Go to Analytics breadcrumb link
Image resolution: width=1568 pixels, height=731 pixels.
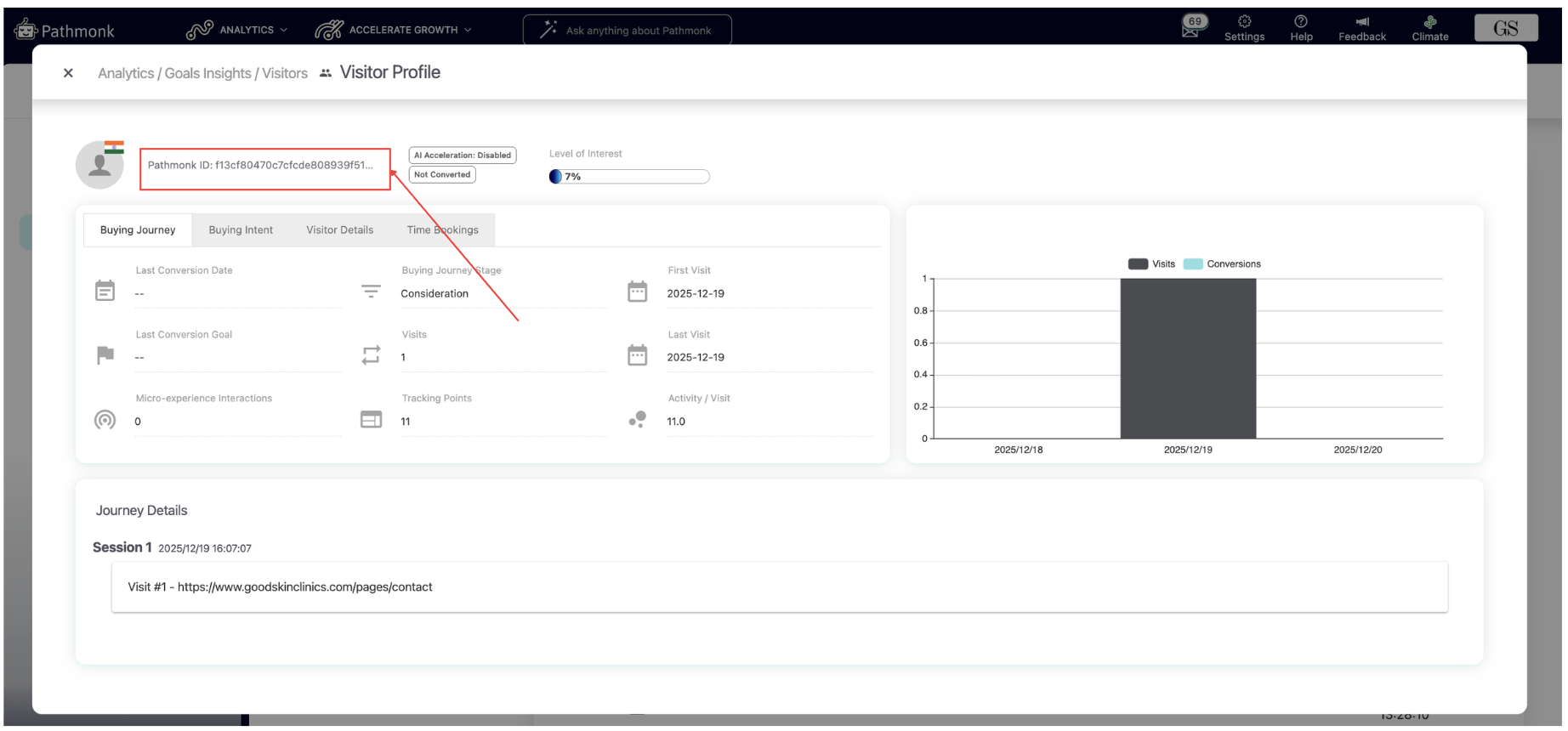[x=126, y=73]
